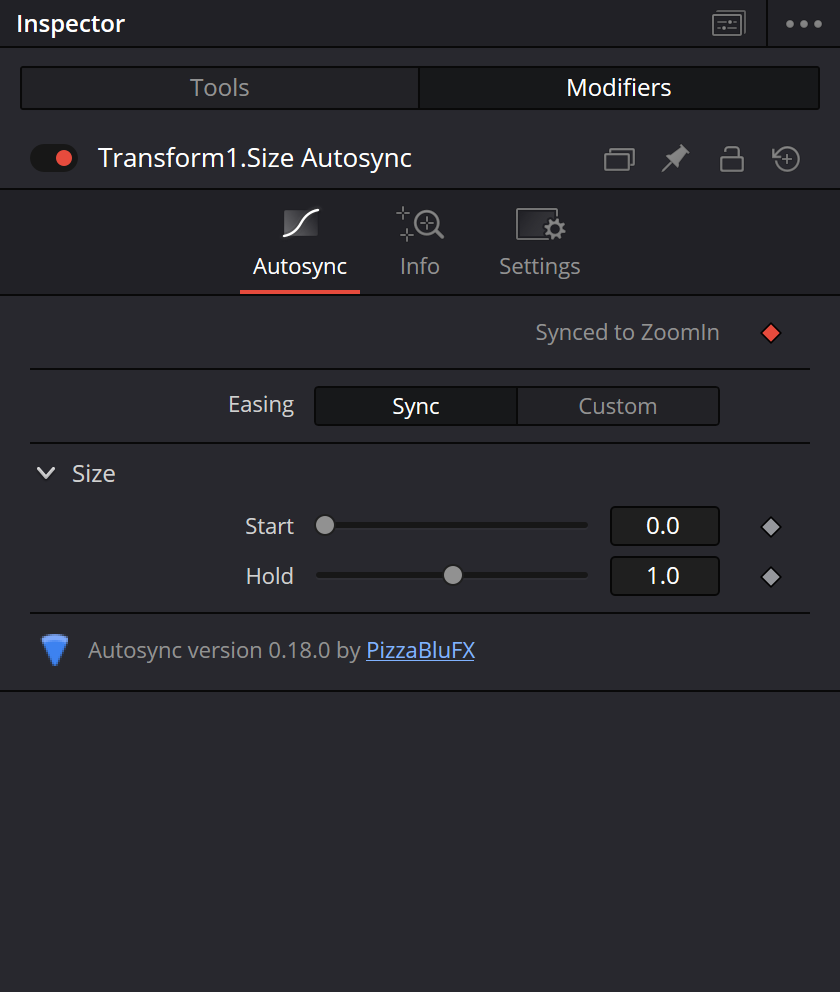Click the Inspector panel title
Image resolution: width=840 pixels, height=992 pixels.
click(x=71, y=24)
